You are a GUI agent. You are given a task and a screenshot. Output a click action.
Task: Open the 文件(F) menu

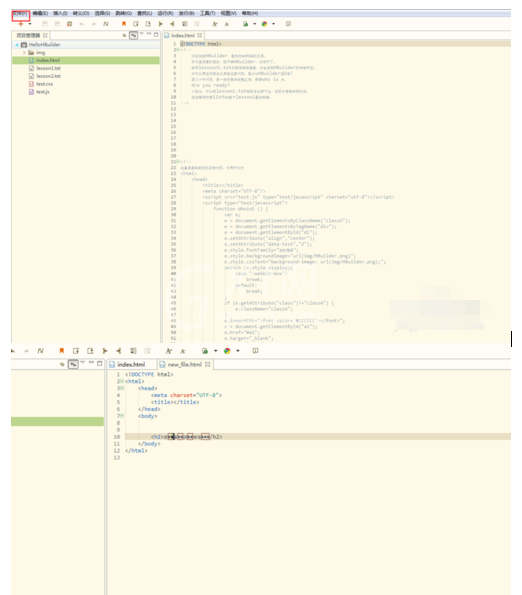(20, 13)
